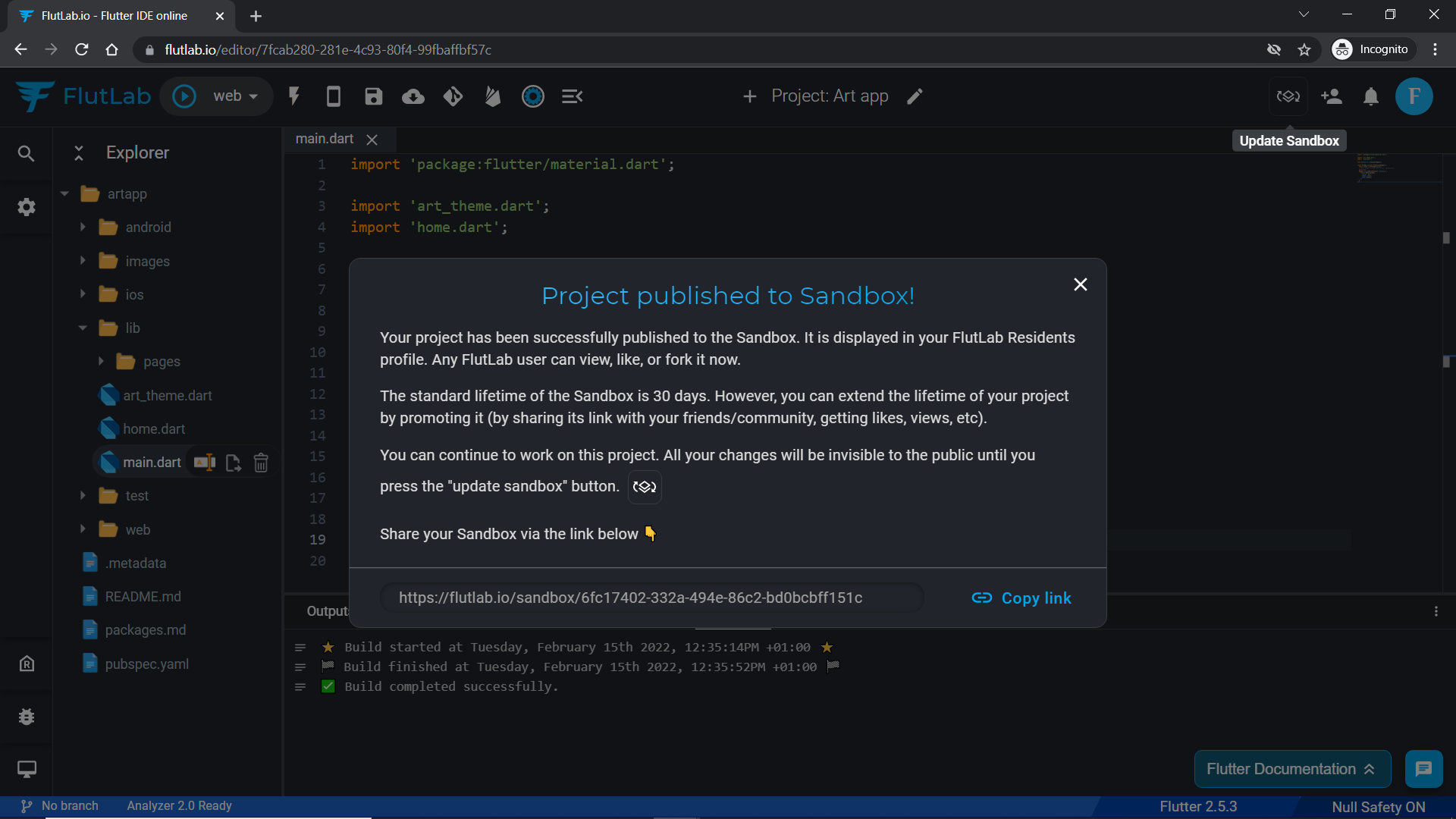Click the plus icon near Project title
The image size is (1456, 819).
pos(749,96)
